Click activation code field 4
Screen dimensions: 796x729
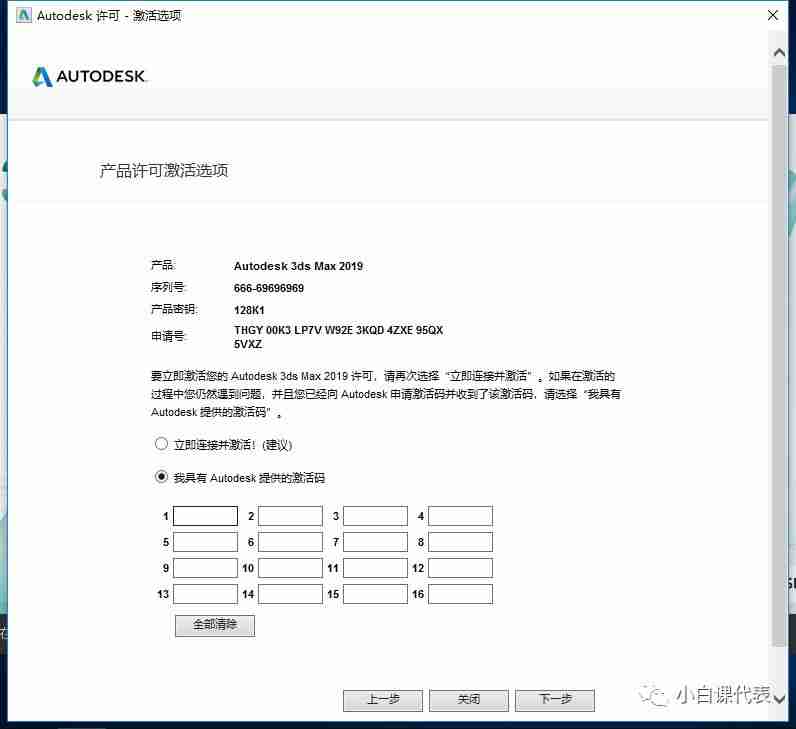click(x=460, y=516)
